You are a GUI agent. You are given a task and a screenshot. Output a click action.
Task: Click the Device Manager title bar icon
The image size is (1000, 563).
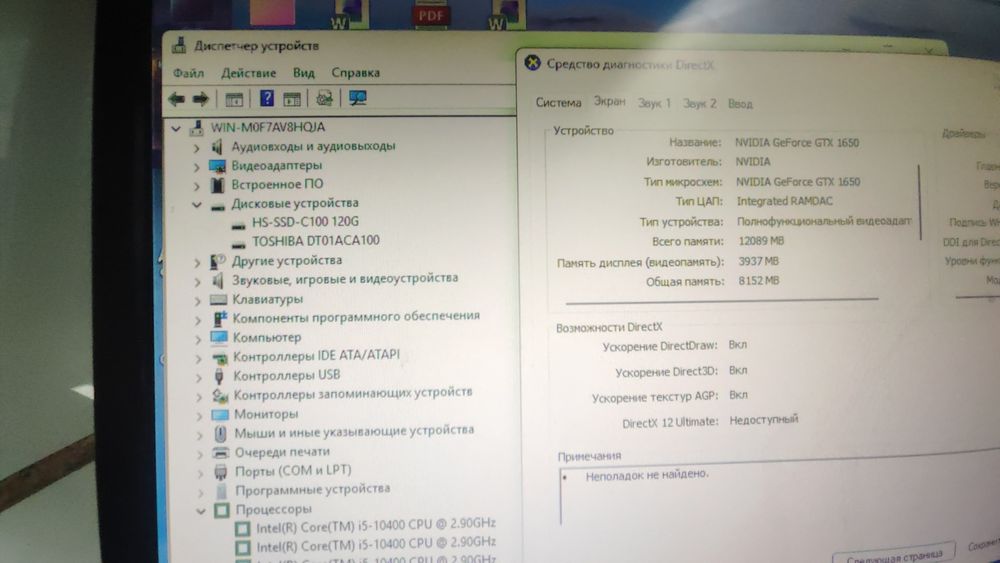[x=179, y=45]
